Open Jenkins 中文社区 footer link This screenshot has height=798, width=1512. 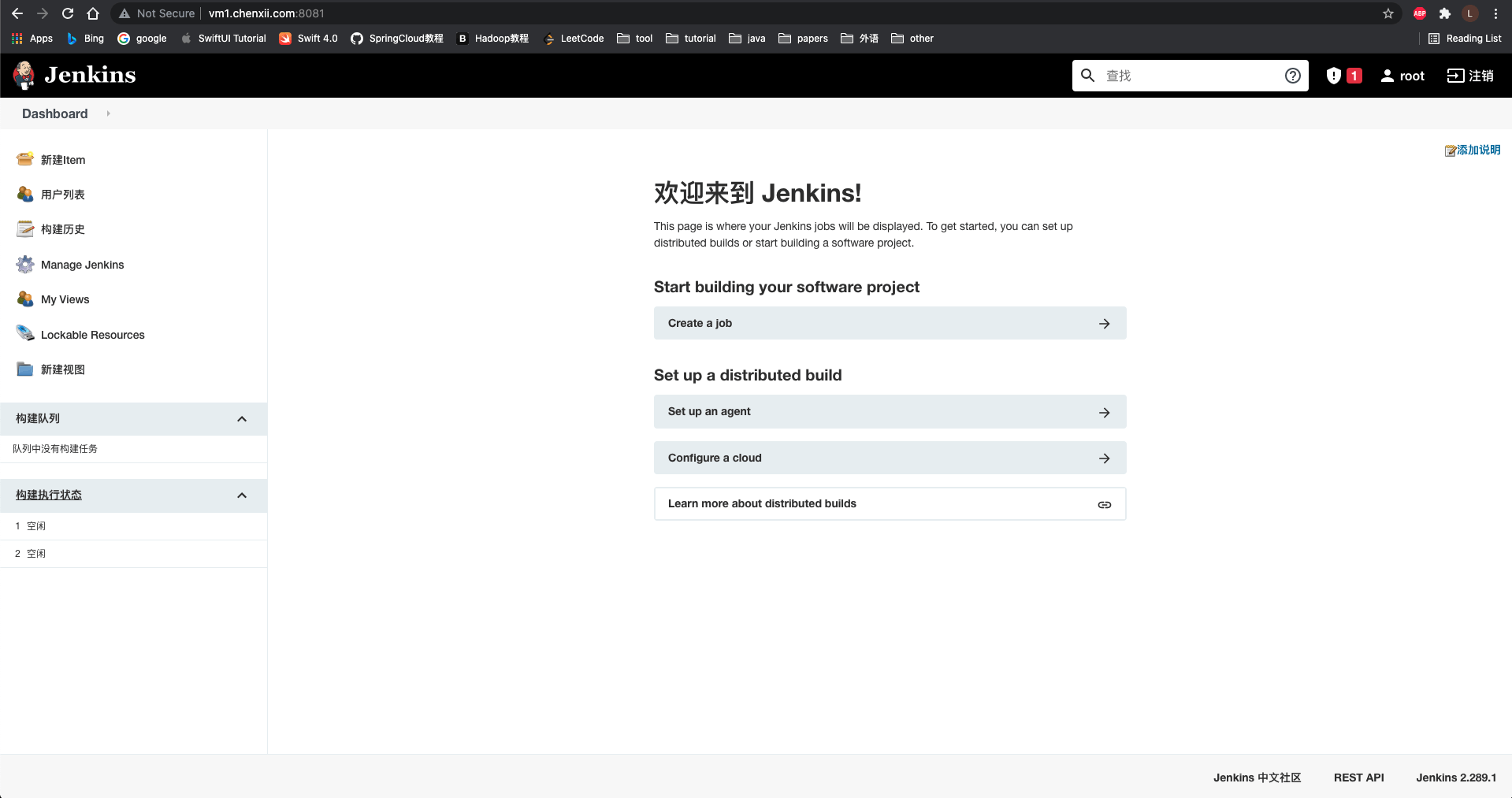pos(1257,778)
